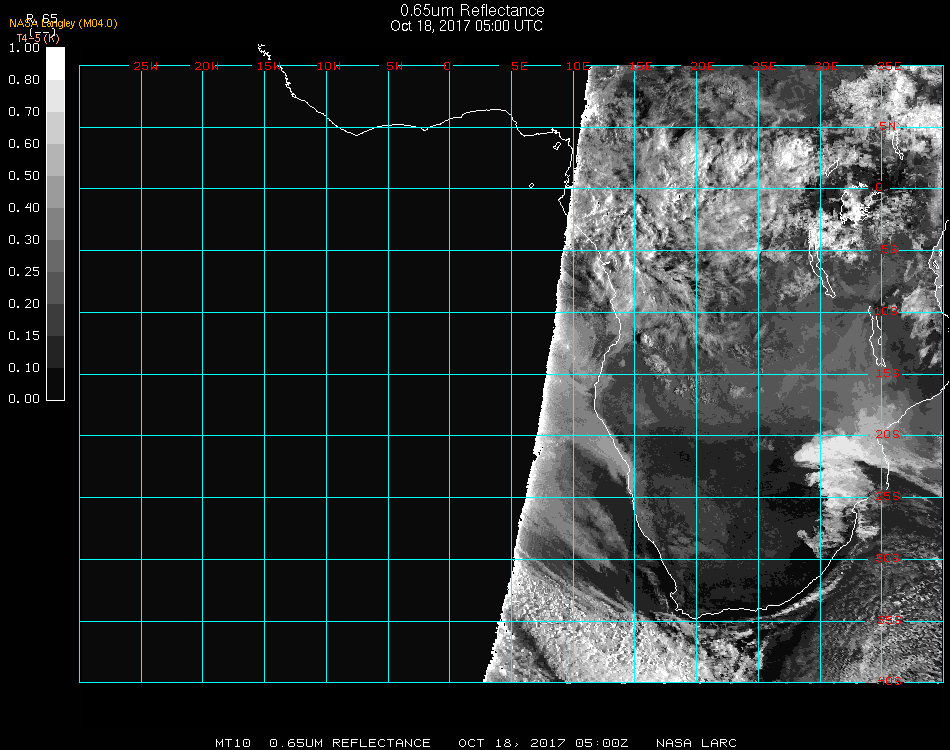The image size is (950, 750).
Task: Click the 0.40 colorbar scale value
Action: (24, 208)
